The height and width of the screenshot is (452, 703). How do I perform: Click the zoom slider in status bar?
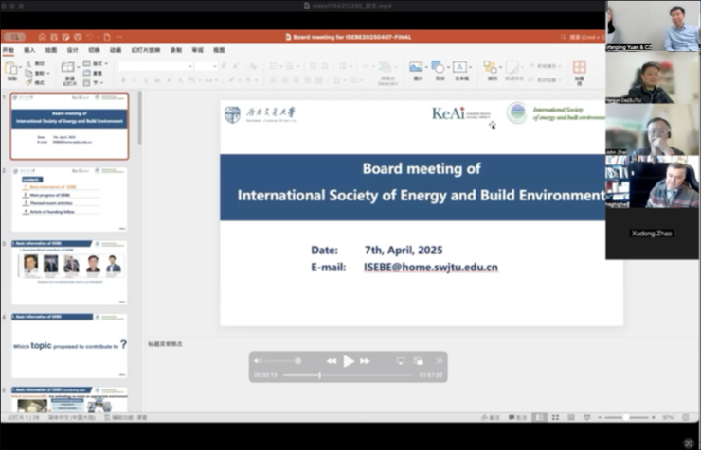tap(627, 418)
